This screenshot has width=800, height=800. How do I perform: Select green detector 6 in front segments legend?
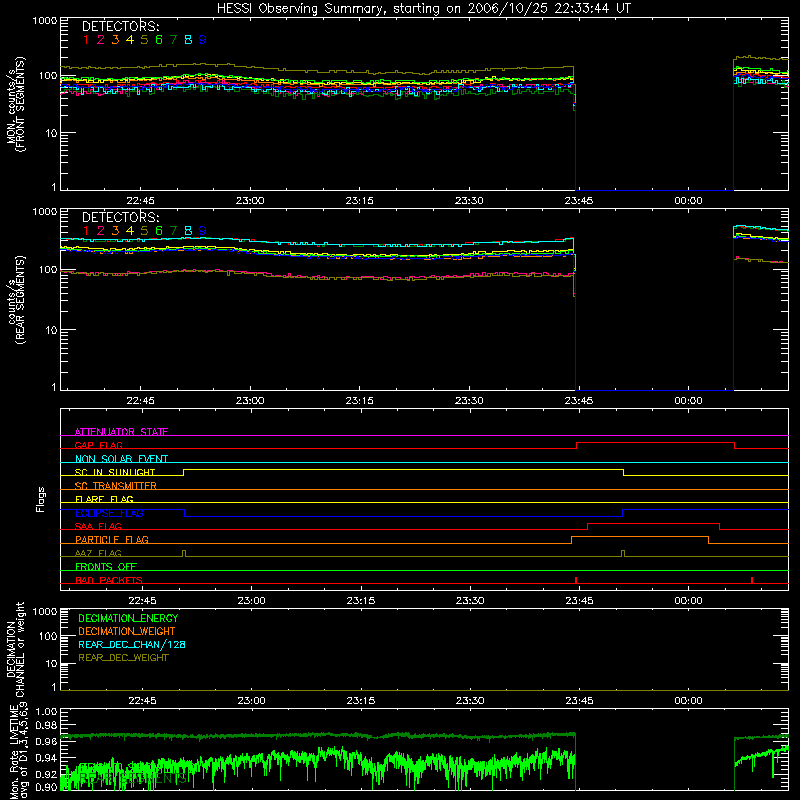(159, 40)
